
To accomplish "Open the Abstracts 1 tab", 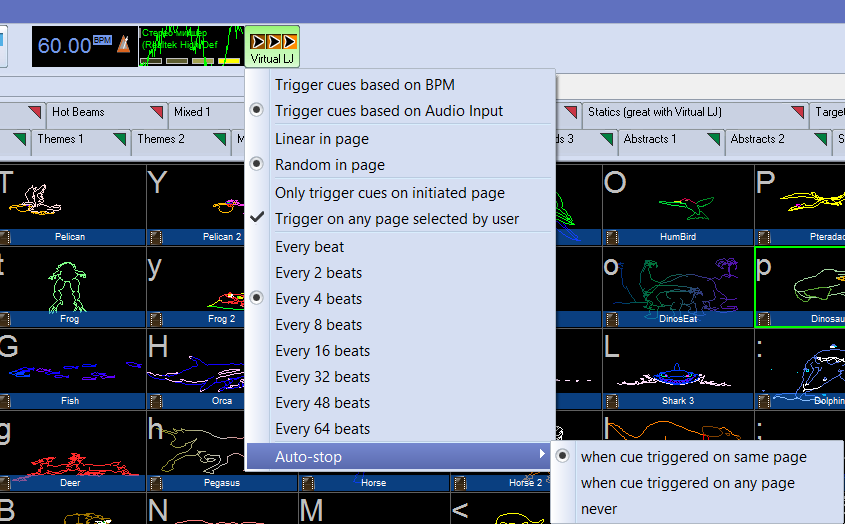I will [x=651, y=139].
